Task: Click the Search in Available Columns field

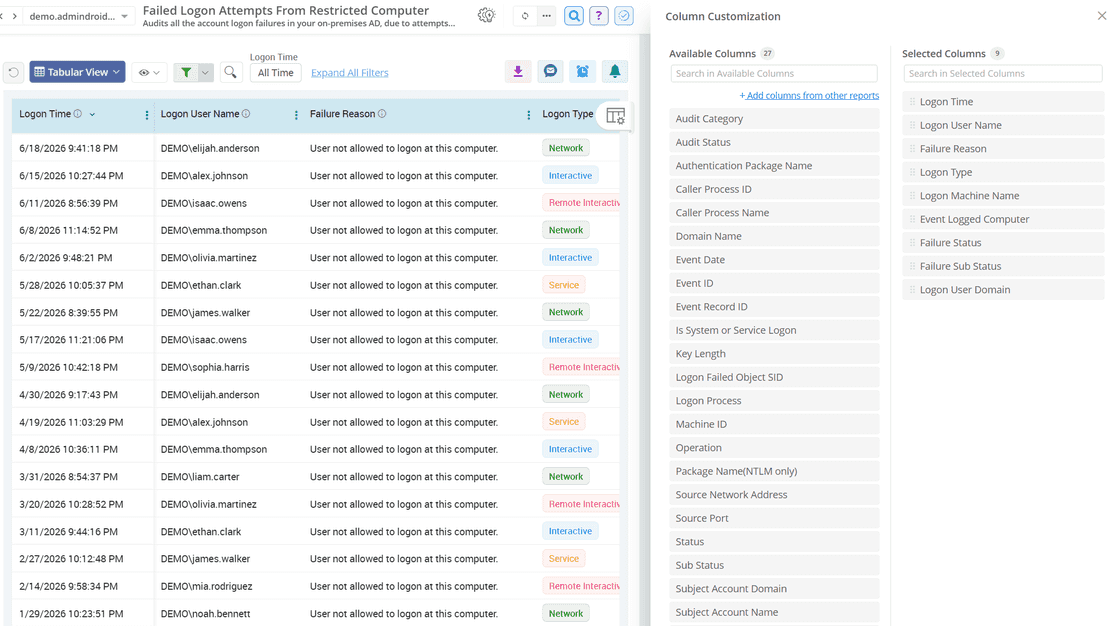Action: [x=774, y=73]
